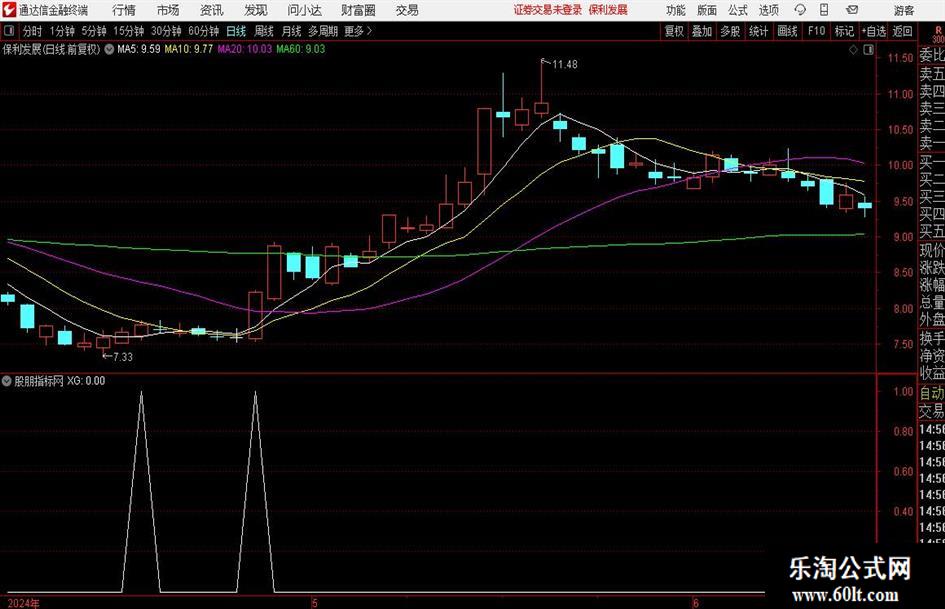Switch to the 30分钟 period tab
This screenshot has height=609, width=945.
[x=166, y=31]
